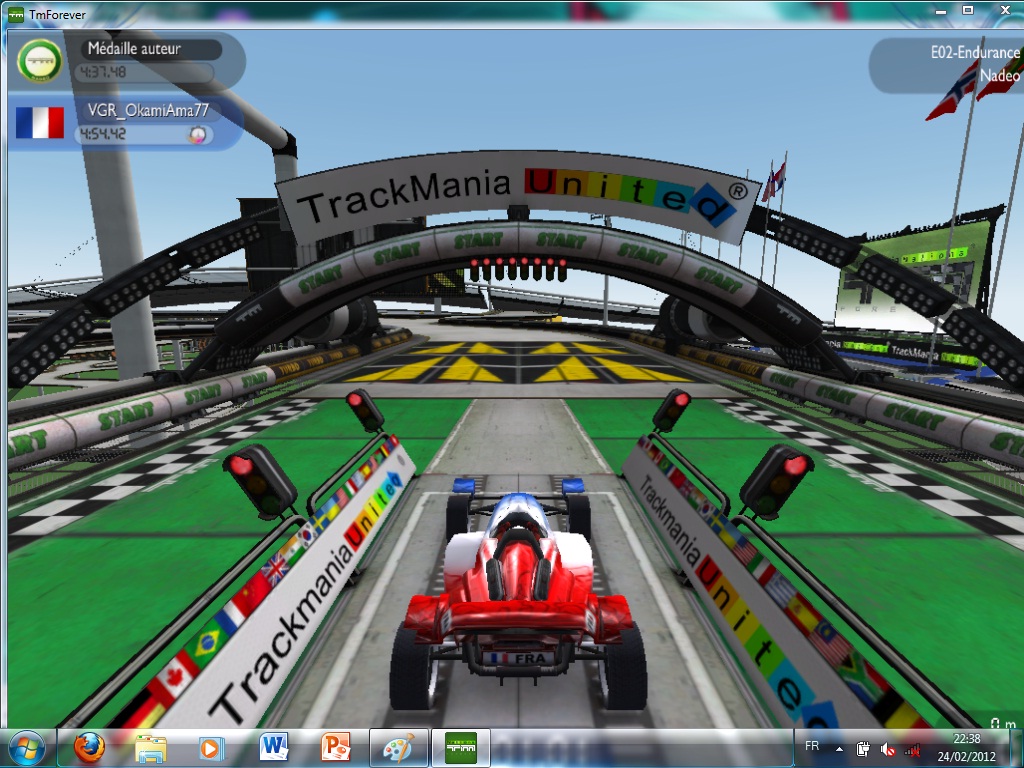The width and height of the screenshot is (1024, 768).
Task: Click the French flag player icon
Action: click(x=39, y=122)
